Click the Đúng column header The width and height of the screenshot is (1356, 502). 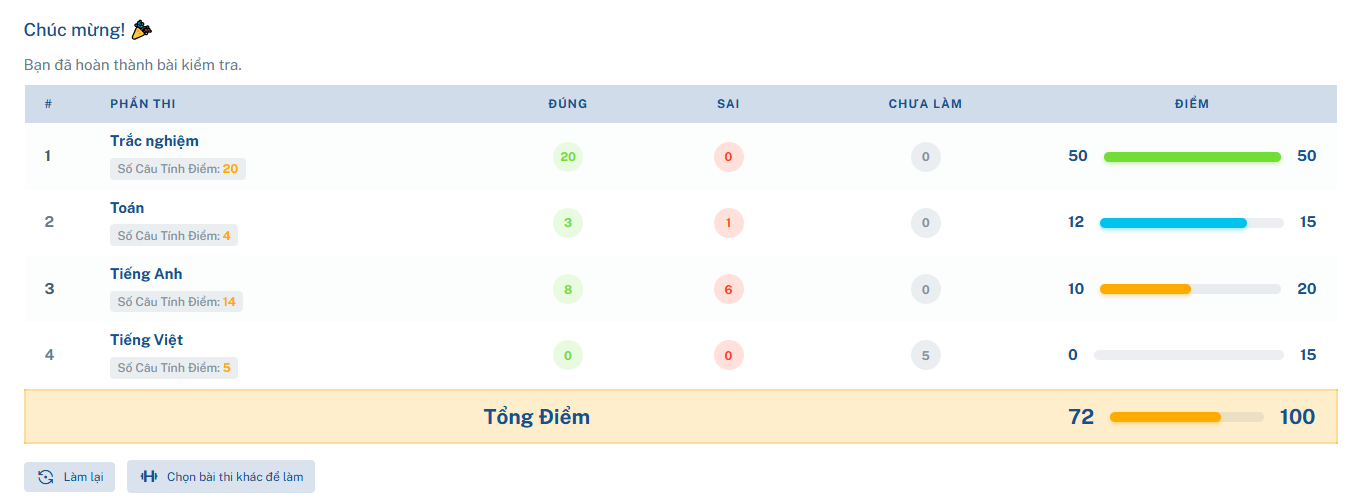pos(568,104)
